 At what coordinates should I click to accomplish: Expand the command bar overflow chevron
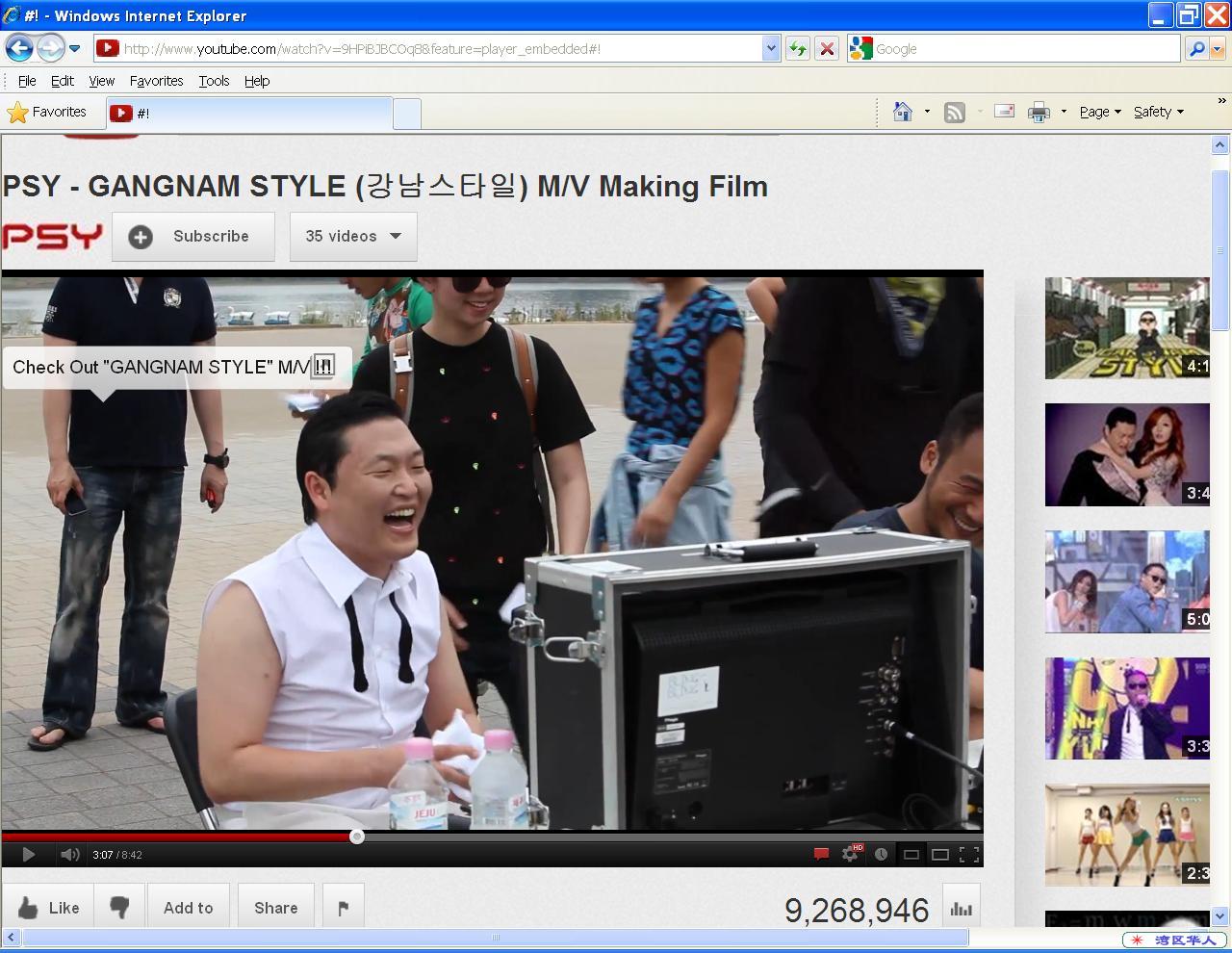click(1222, 100)
